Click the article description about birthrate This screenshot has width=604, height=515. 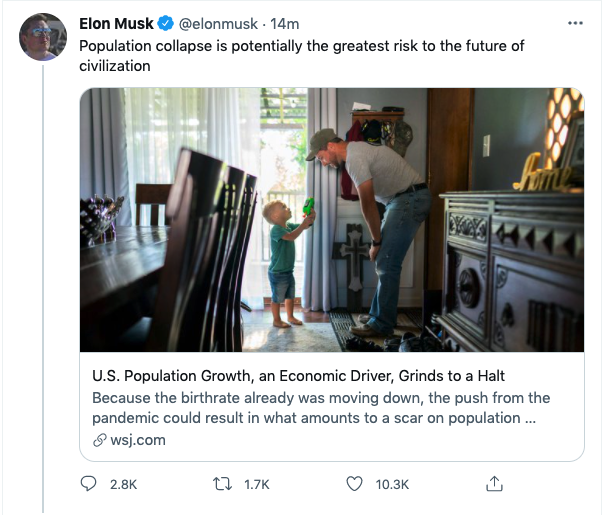coord(321,408)
